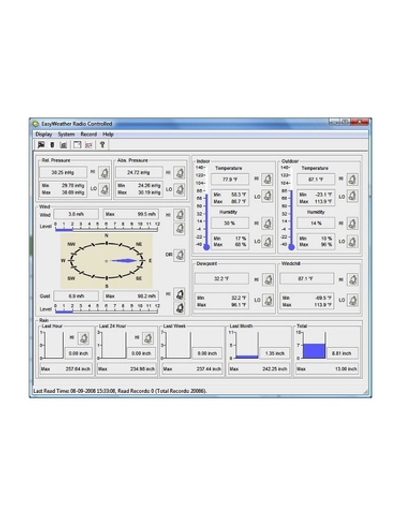Viewport: 400px width, 515px height.
Task: Click Dewpoint LO alarm bell
Action: point(268,300)
